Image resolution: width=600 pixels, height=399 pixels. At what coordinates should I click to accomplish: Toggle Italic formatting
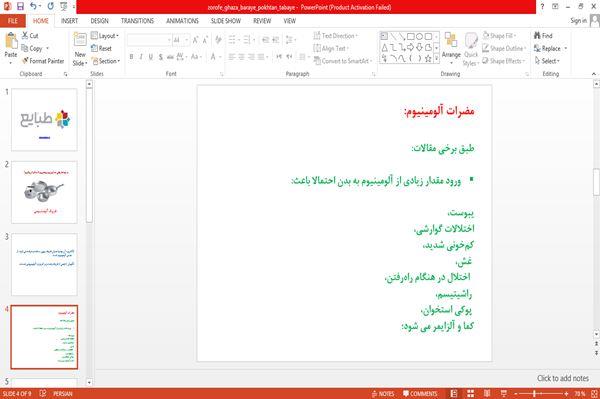point(141,57)
